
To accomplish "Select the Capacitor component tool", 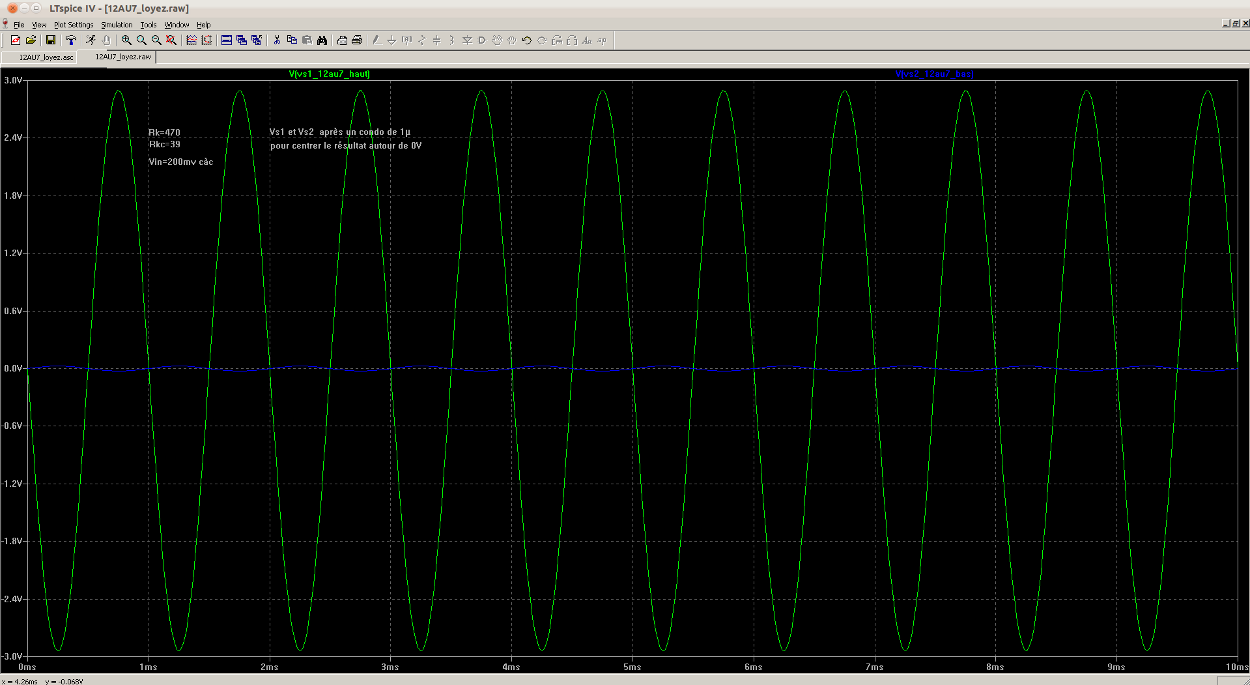I will click(437, 40).
